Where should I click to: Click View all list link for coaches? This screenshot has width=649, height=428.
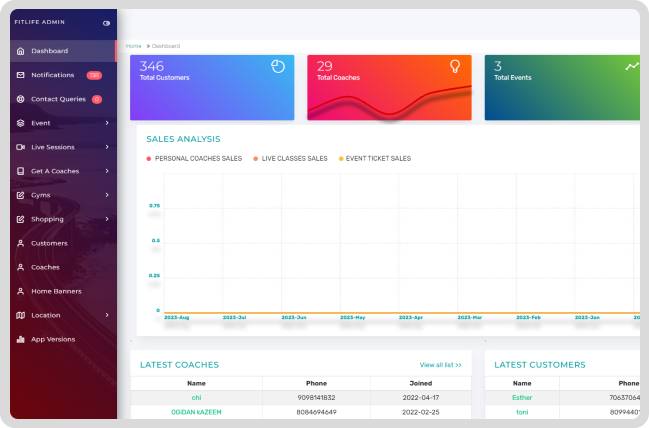(x=440, y=365)
